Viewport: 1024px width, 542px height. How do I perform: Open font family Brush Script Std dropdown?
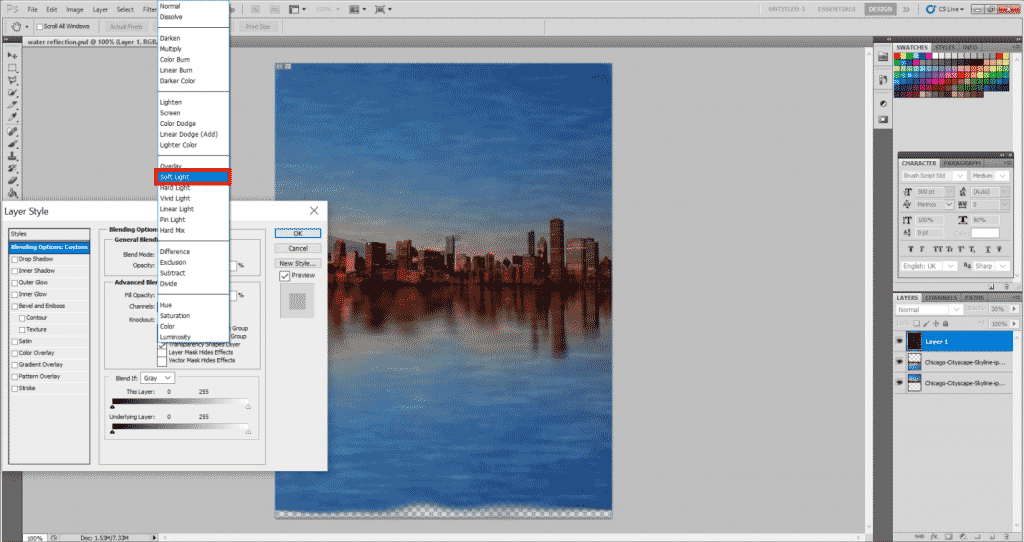(934, 176)
